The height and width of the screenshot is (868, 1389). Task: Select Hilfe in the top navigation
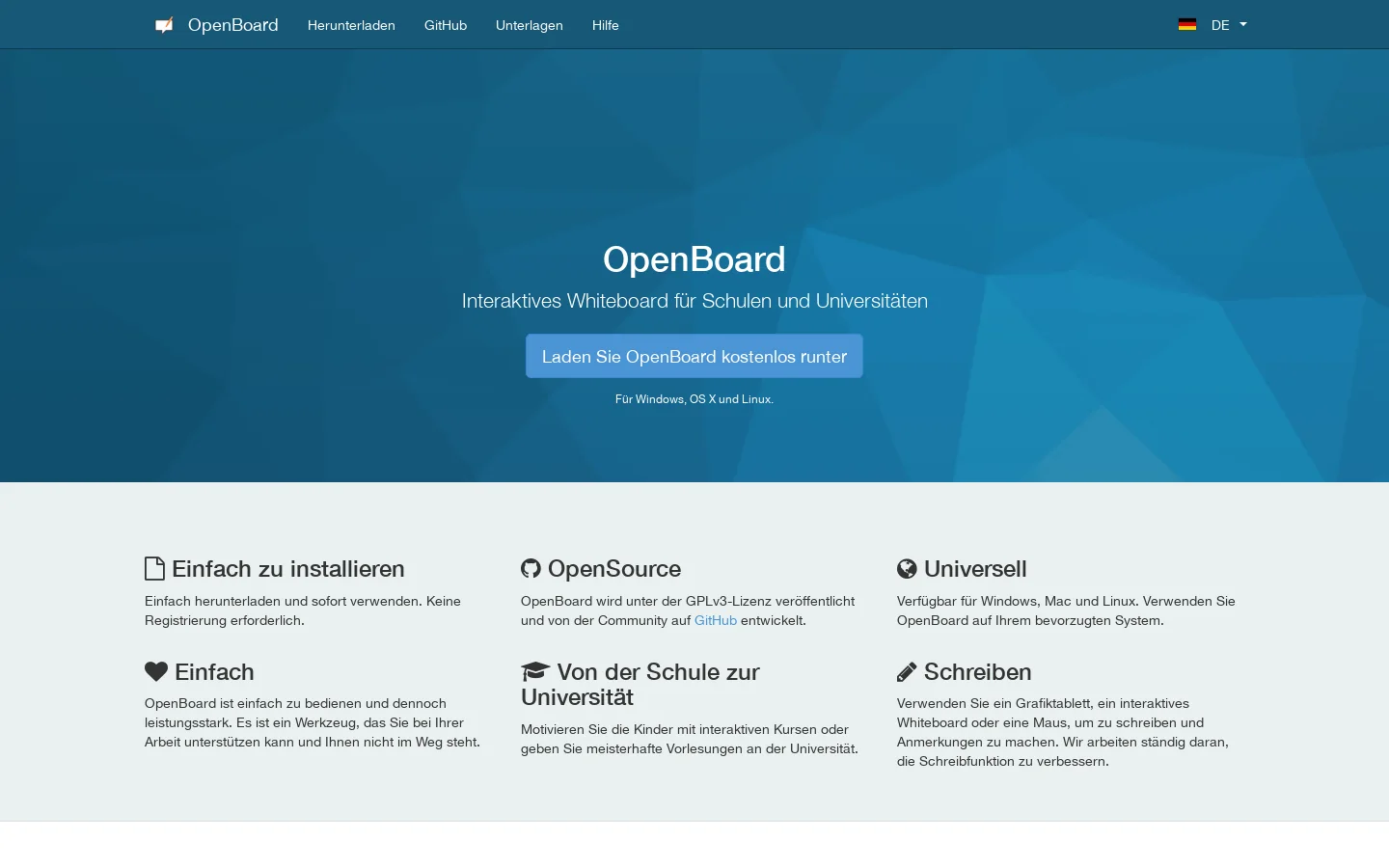pos(606,25)
